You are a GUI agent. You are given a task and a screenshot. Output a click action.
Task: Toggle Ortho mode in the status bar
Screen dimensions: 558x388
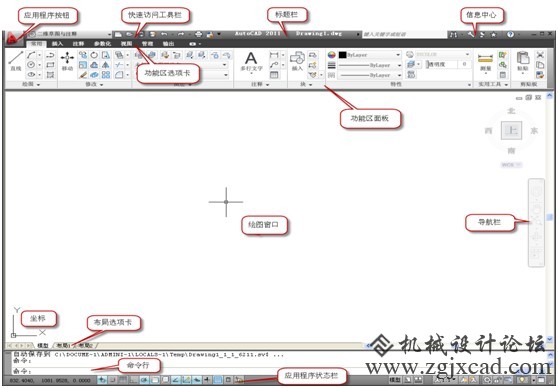(x=133, y=380)
